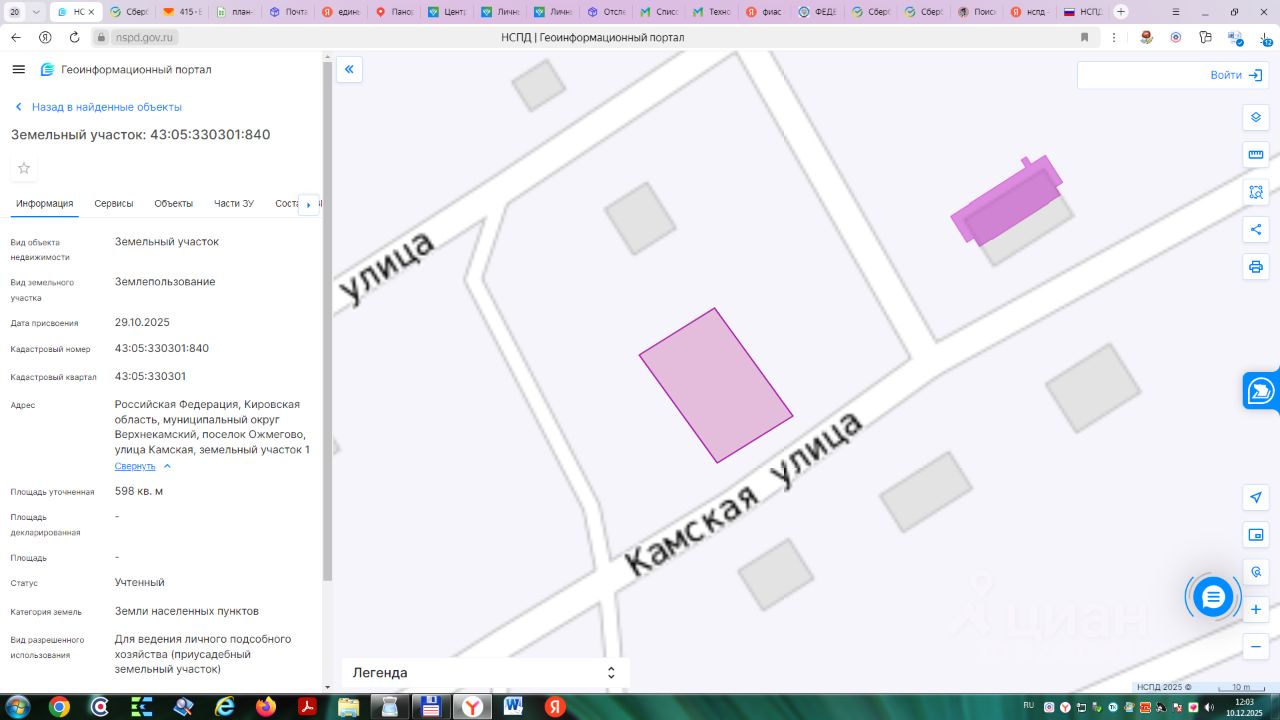
Task: Click the 598 кв. м area value
Action: pyautogui.click(x=139, y=492)
